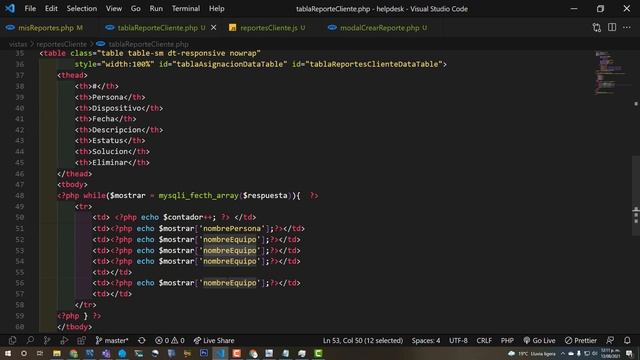
Task: Open the notifications bell
Action: click(x=627, y=340)
